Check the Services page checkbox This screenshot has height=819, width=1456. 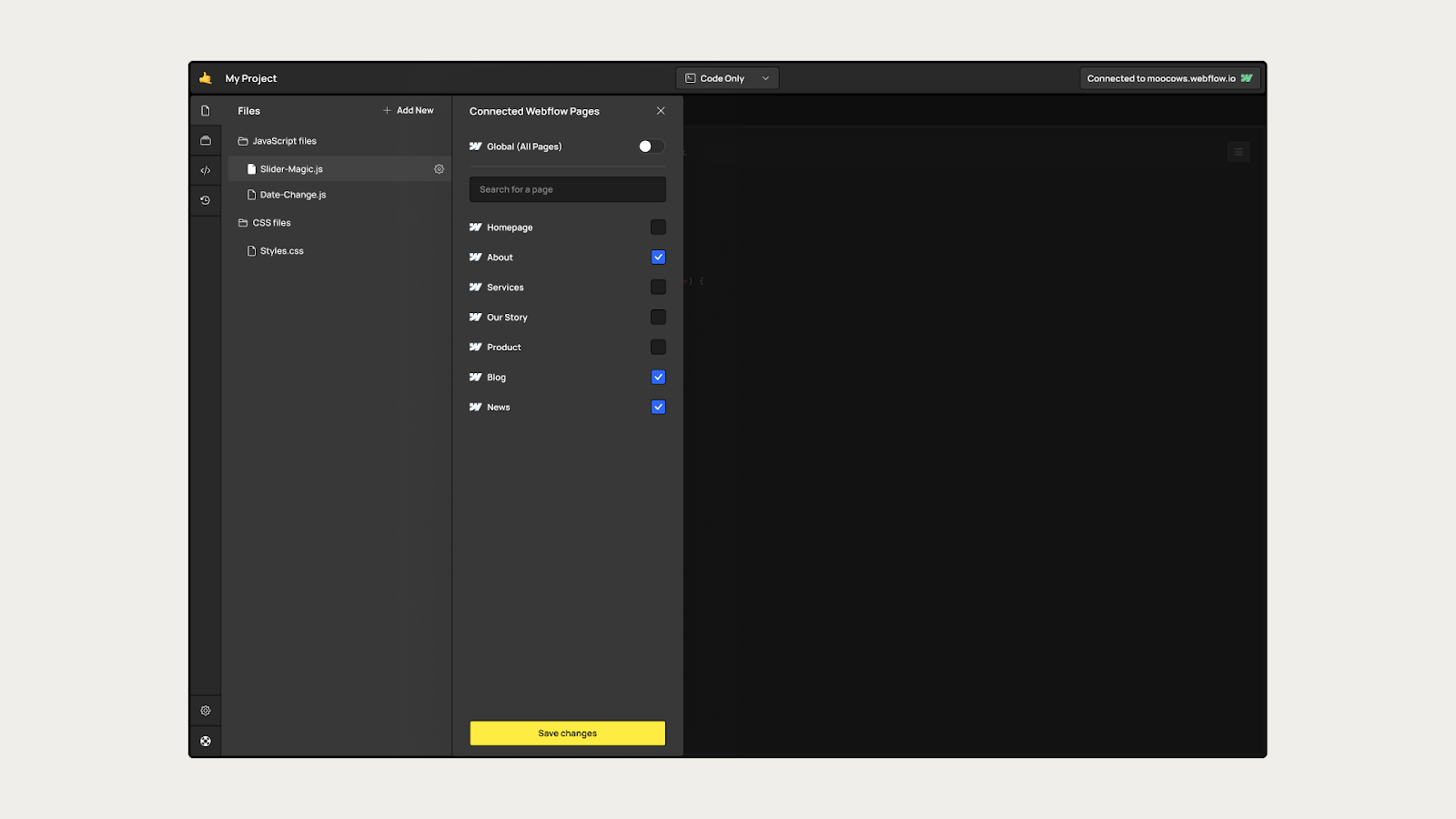658,288
